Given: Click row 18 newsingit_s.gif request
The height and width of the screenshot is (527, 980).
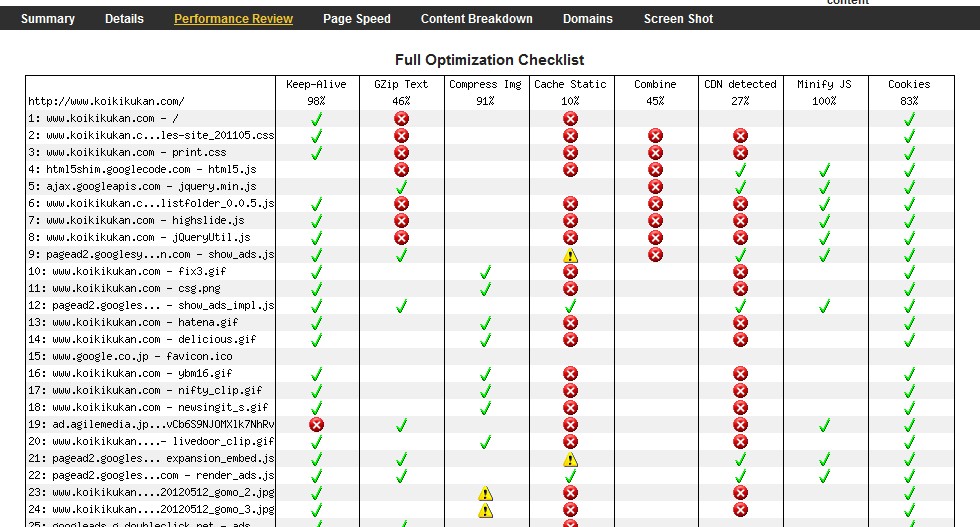Looking at the screenshot, I should click(148, 407).
